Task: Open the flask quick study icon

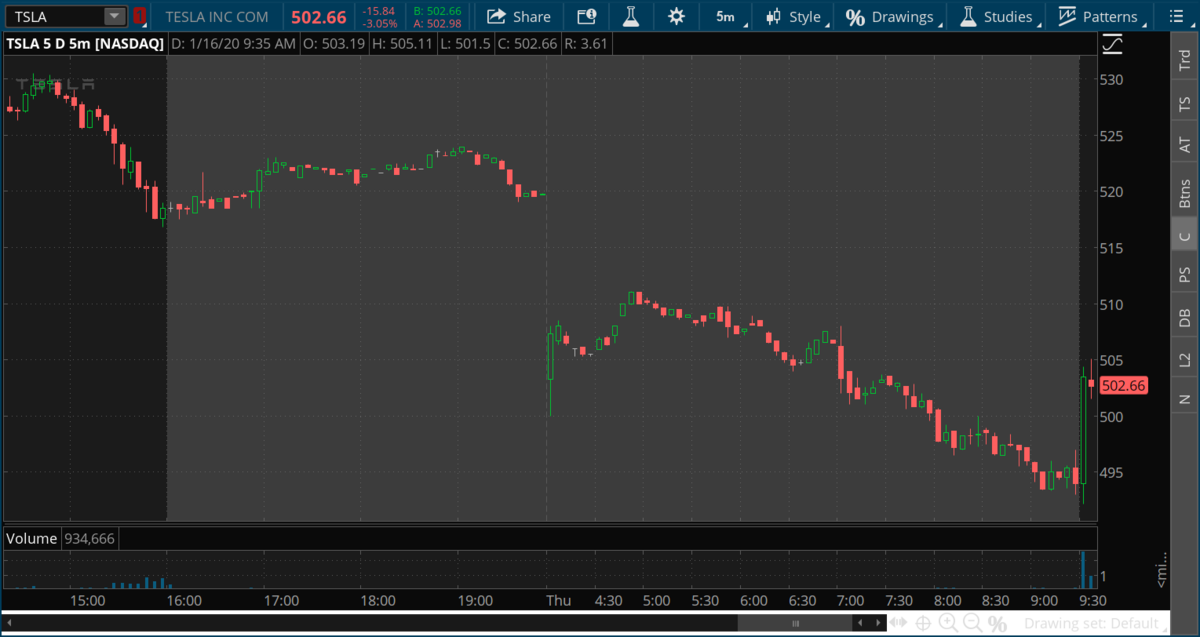Action: click(x=629, y=16)
